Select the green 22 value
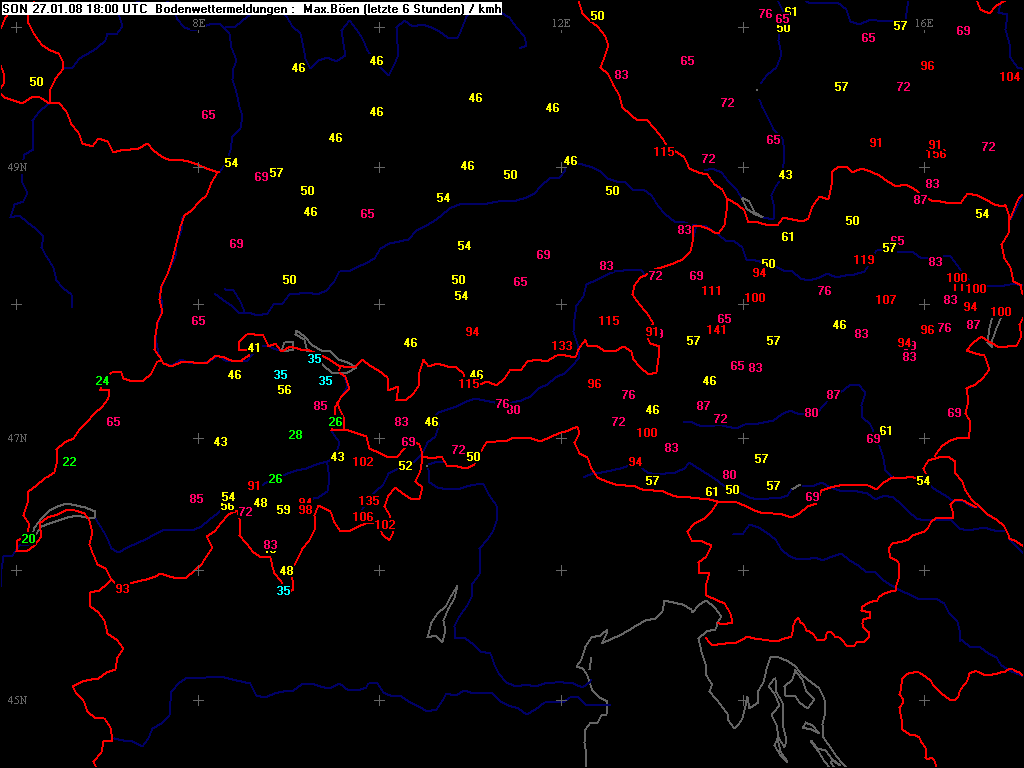Viewport: 1024px width, 768px height. tap(69, 462)
